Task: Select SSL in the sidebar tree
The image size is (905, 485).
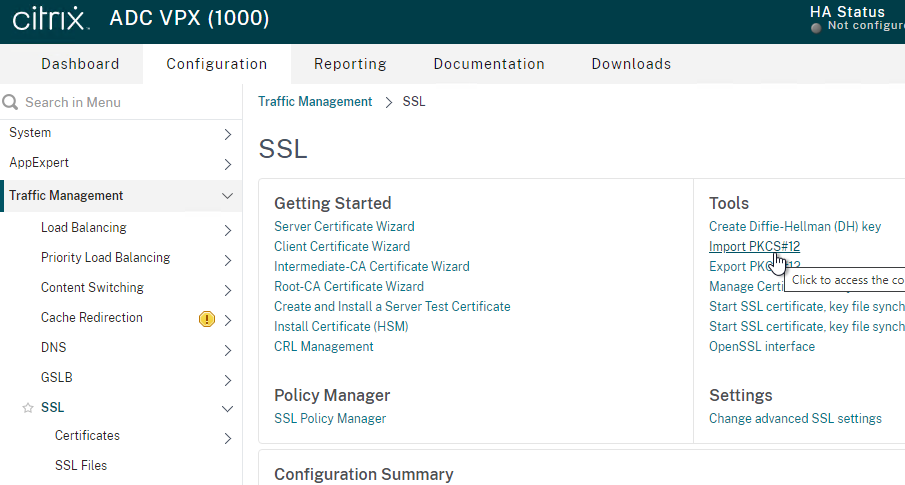Action: (53, 408)
